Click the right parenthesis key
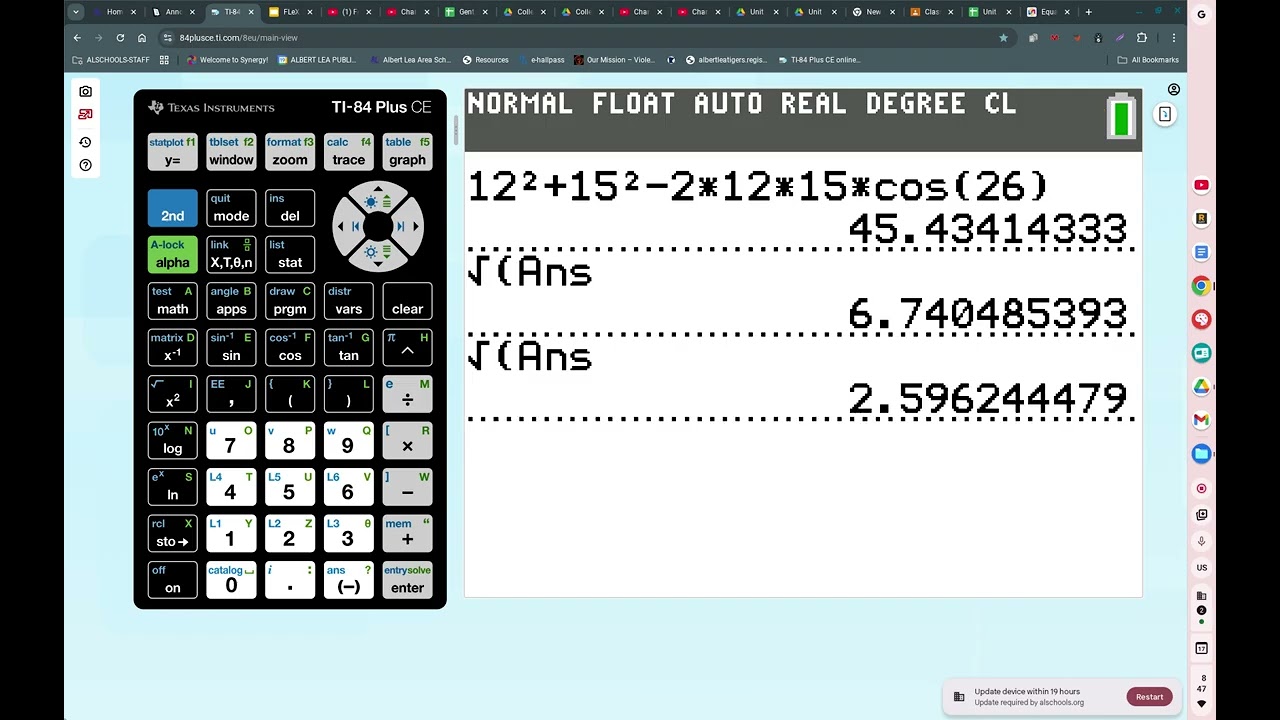 [x=349, y=394]
